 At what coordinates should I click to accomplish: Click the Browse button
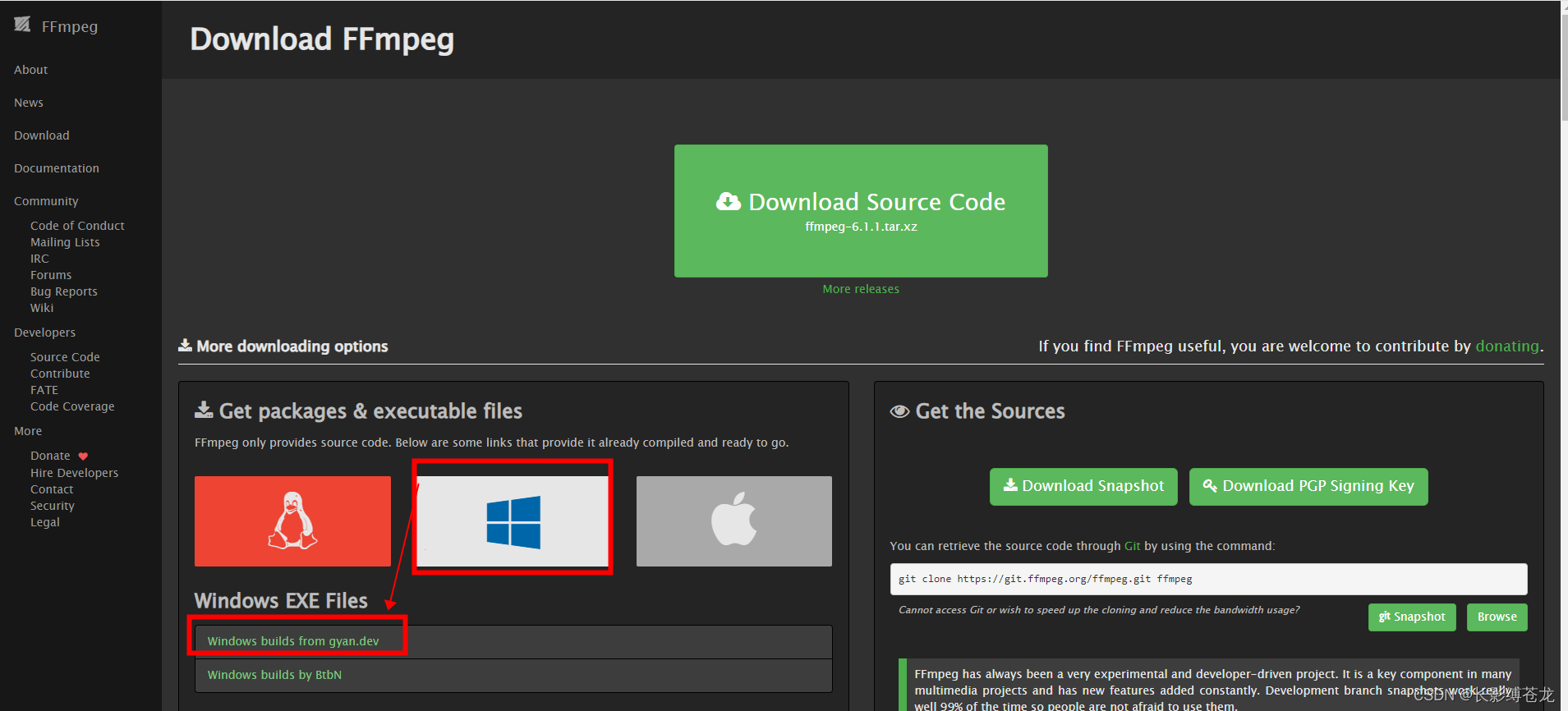(1497, 617)
